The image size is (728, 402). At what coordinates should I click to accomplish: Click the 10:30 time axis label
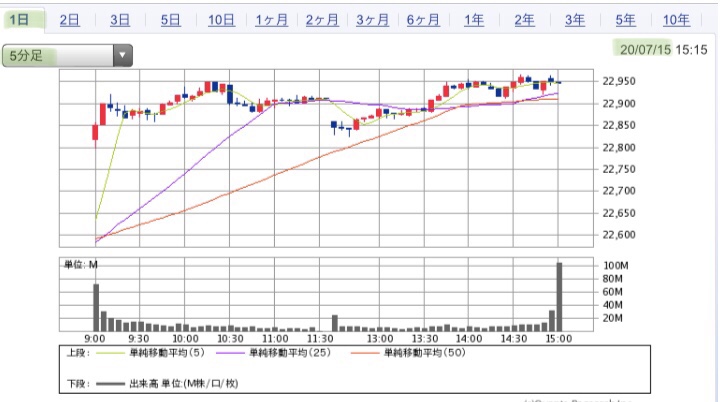tap(230, 339)
